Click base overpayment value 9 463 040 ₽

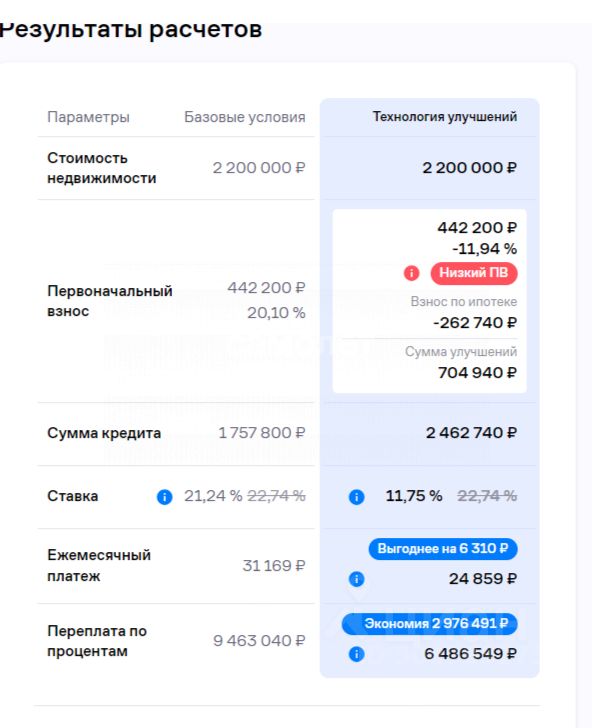point(259,641)
